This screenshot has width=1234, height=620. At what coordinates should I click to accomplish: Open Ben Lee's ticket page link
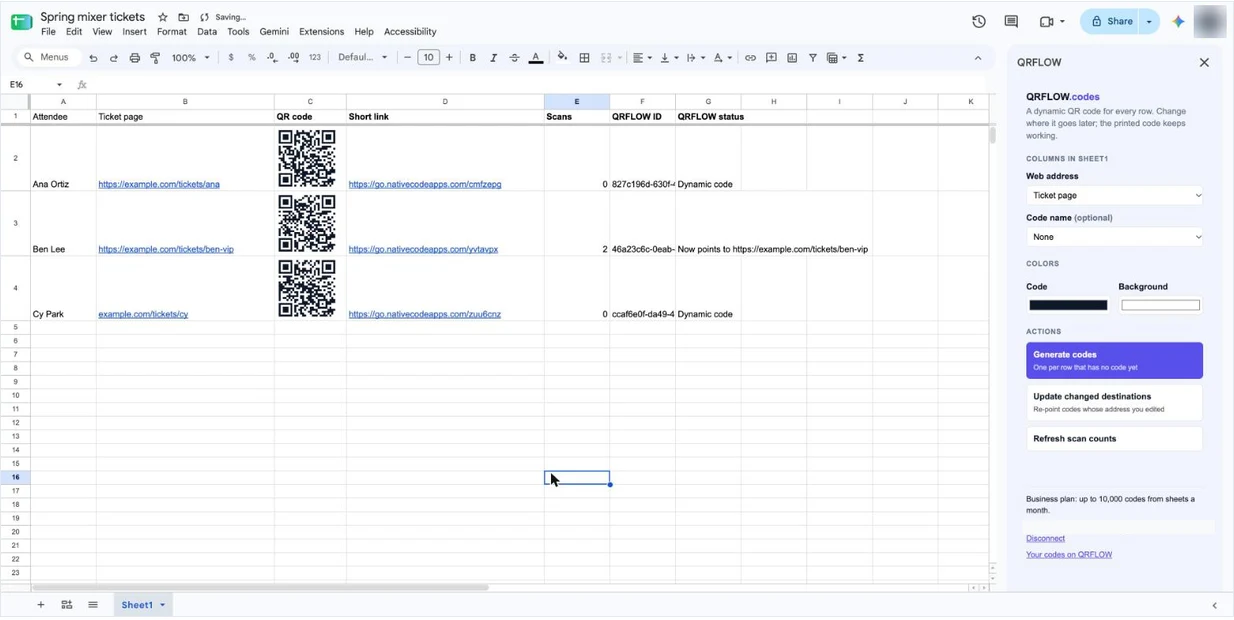coord(166,250)
